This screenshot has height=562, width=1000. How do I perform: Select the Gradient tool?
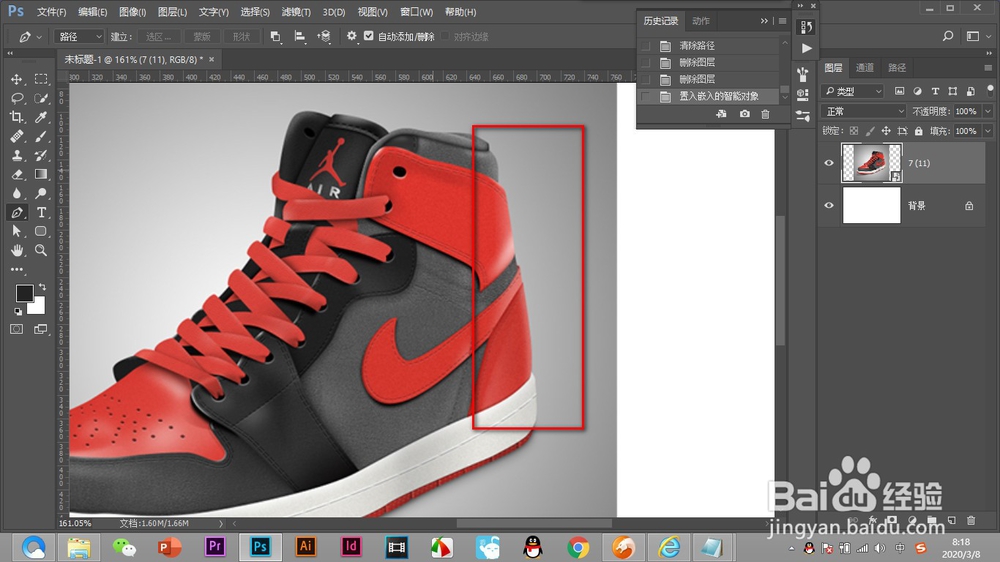(x=41, y=174)
